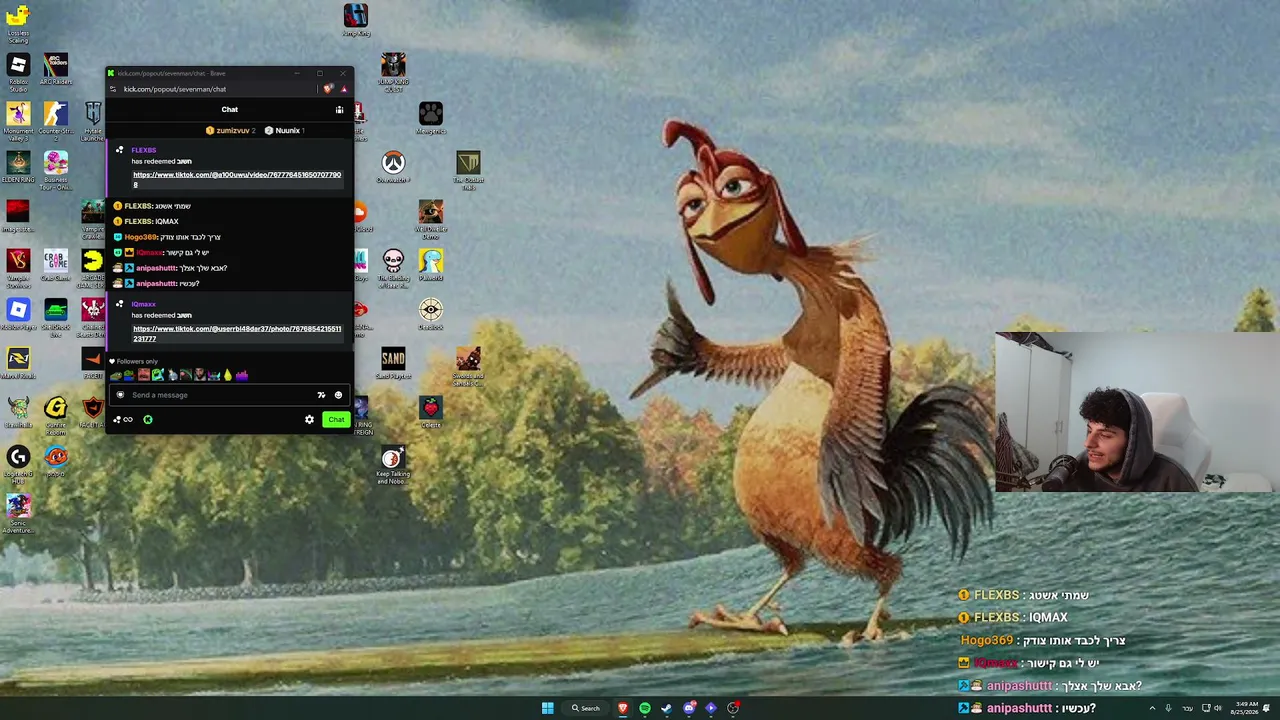Open Brave browser from the taskbar
This screenshot has height=720, width=1280.
pos(623,708)
